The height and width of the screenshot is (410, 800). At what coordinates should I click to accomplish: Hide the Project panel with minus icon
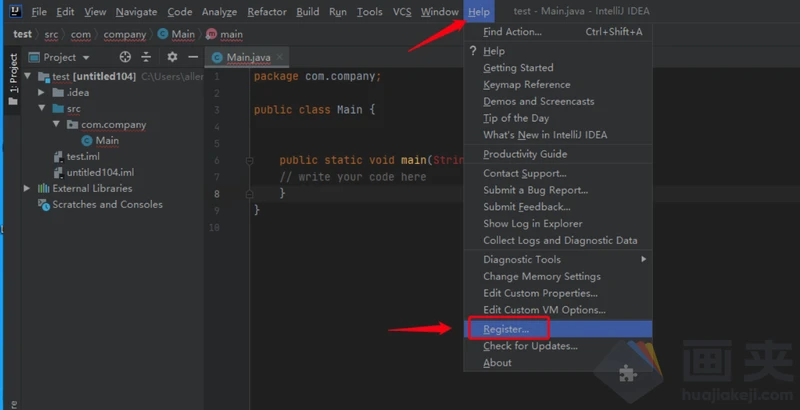coord(193,57)
